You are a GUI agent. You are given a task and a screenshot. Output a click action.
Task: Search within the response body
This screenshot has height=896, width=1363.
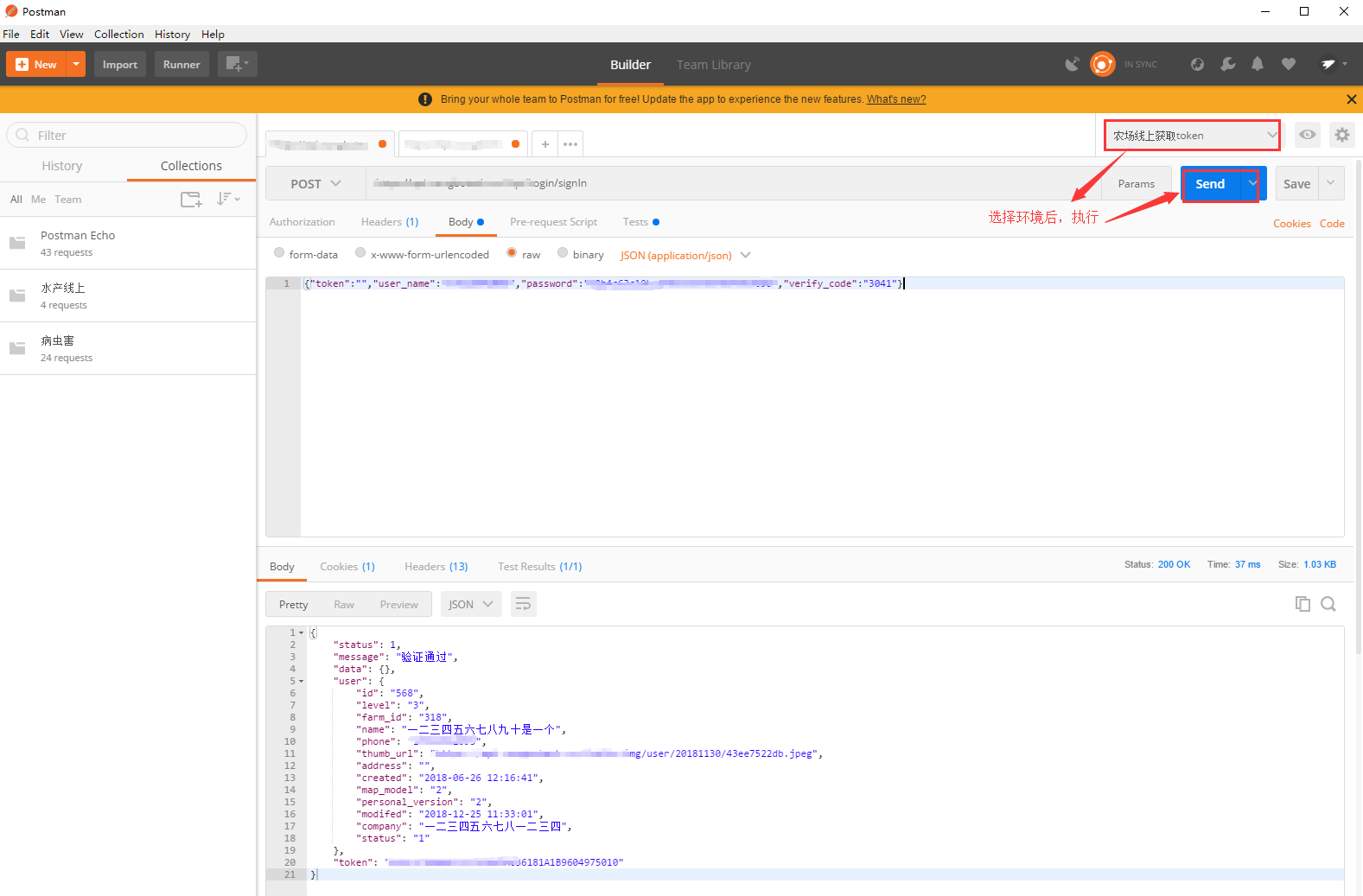(x=1328, y=604)
